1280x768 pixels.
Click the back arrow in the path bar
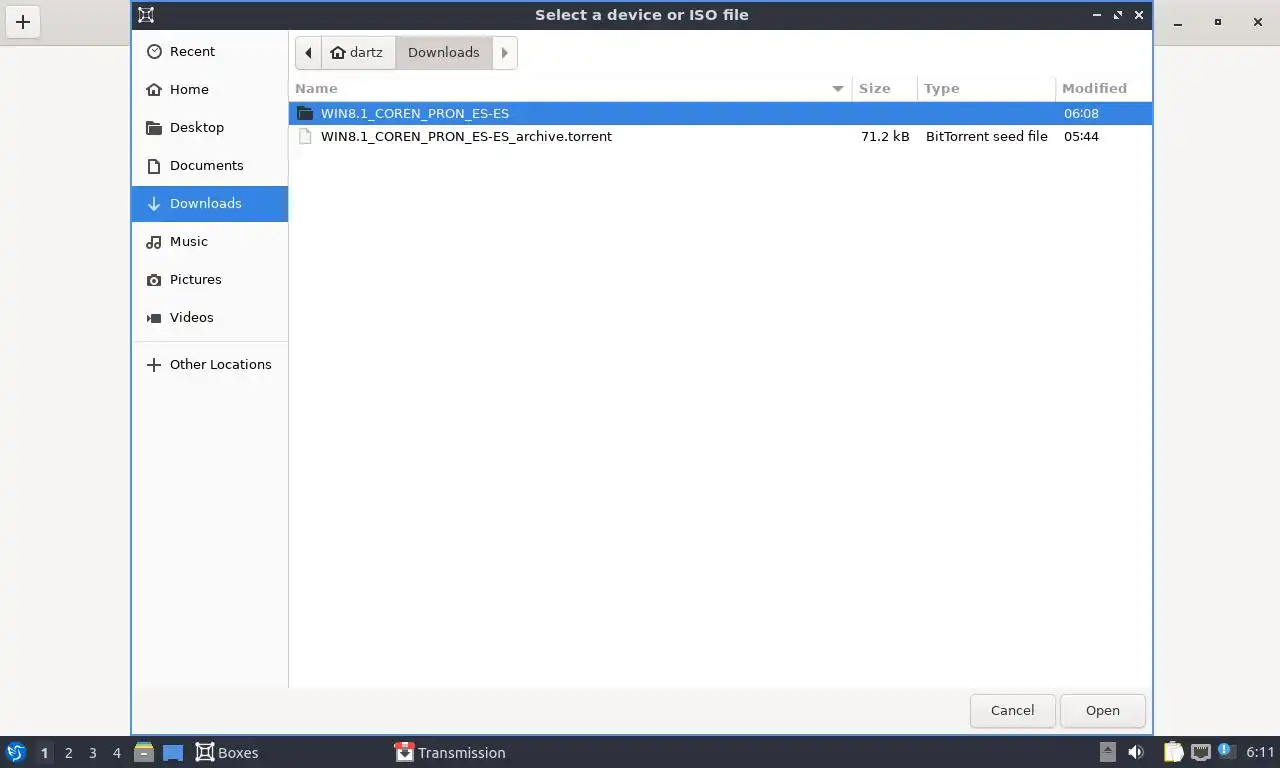308,52
